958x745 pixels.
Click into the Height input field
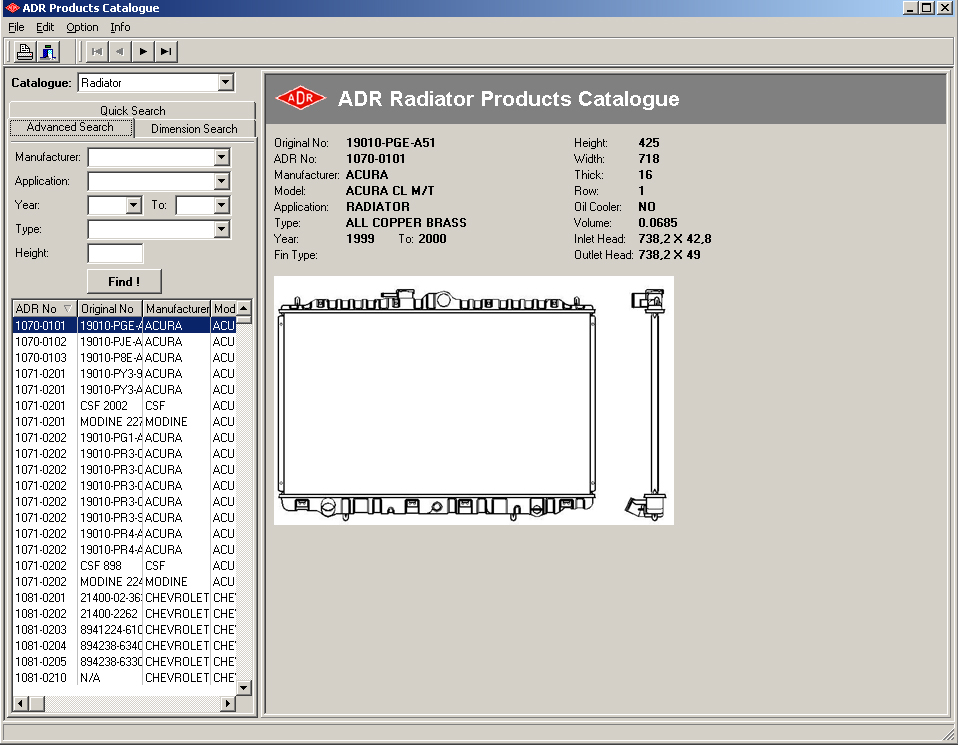pyautogui.click(x=115, y=253)
